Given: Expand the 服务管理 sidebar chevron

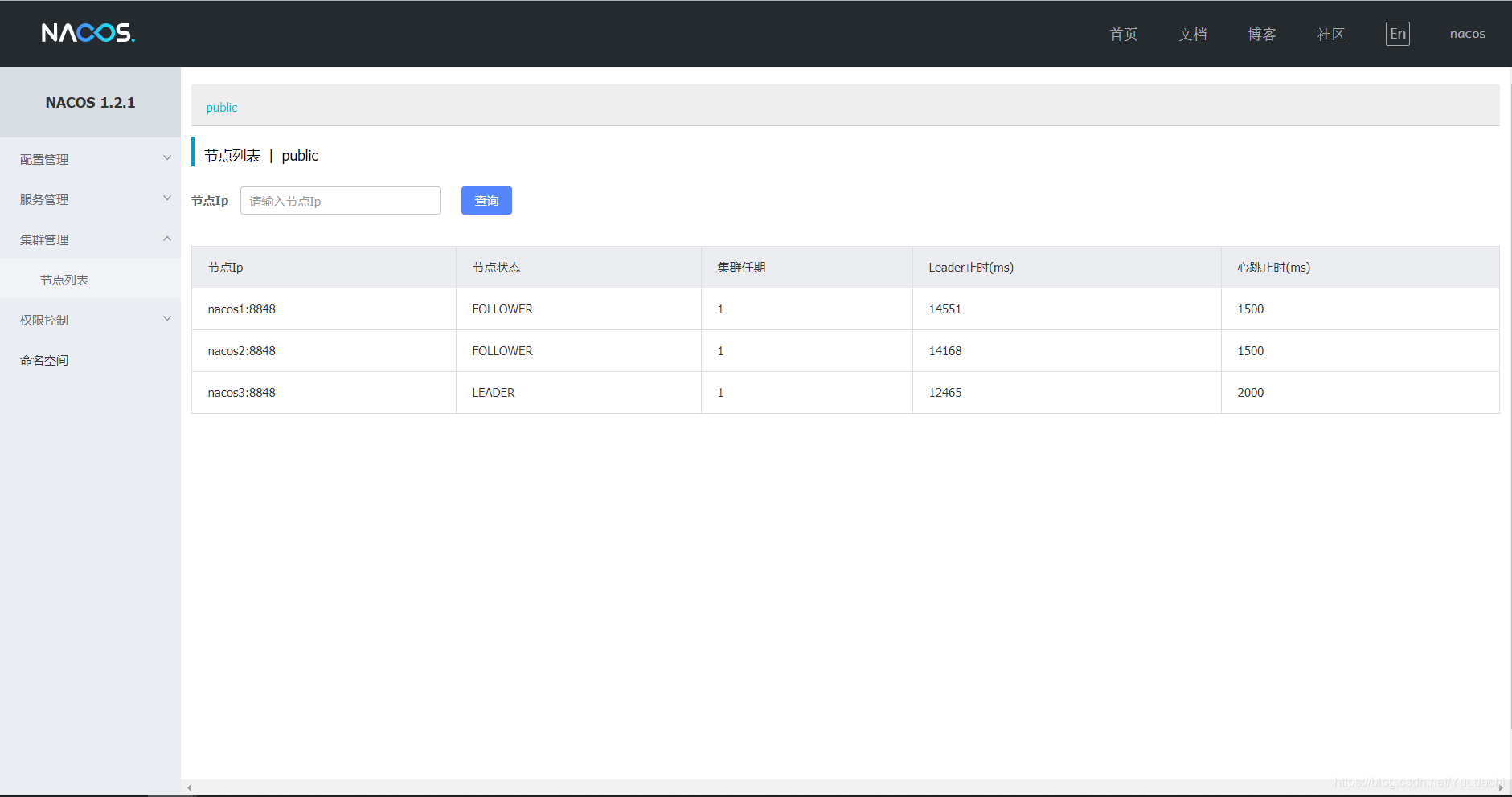Looking at the screenshot, I should pyautogui.click(x=167, y=198).
